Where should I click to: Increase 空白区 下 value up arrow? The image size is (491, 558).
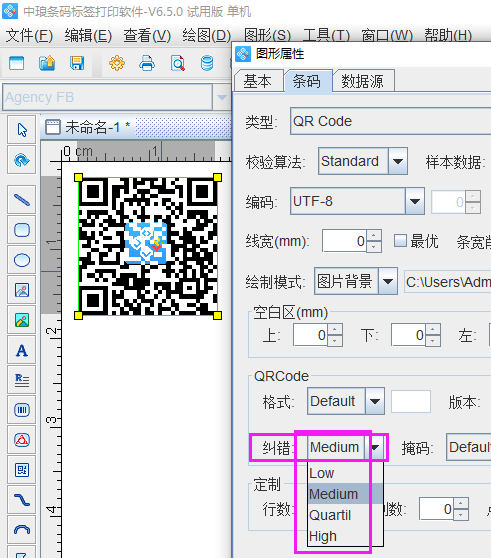coord(433,330)
